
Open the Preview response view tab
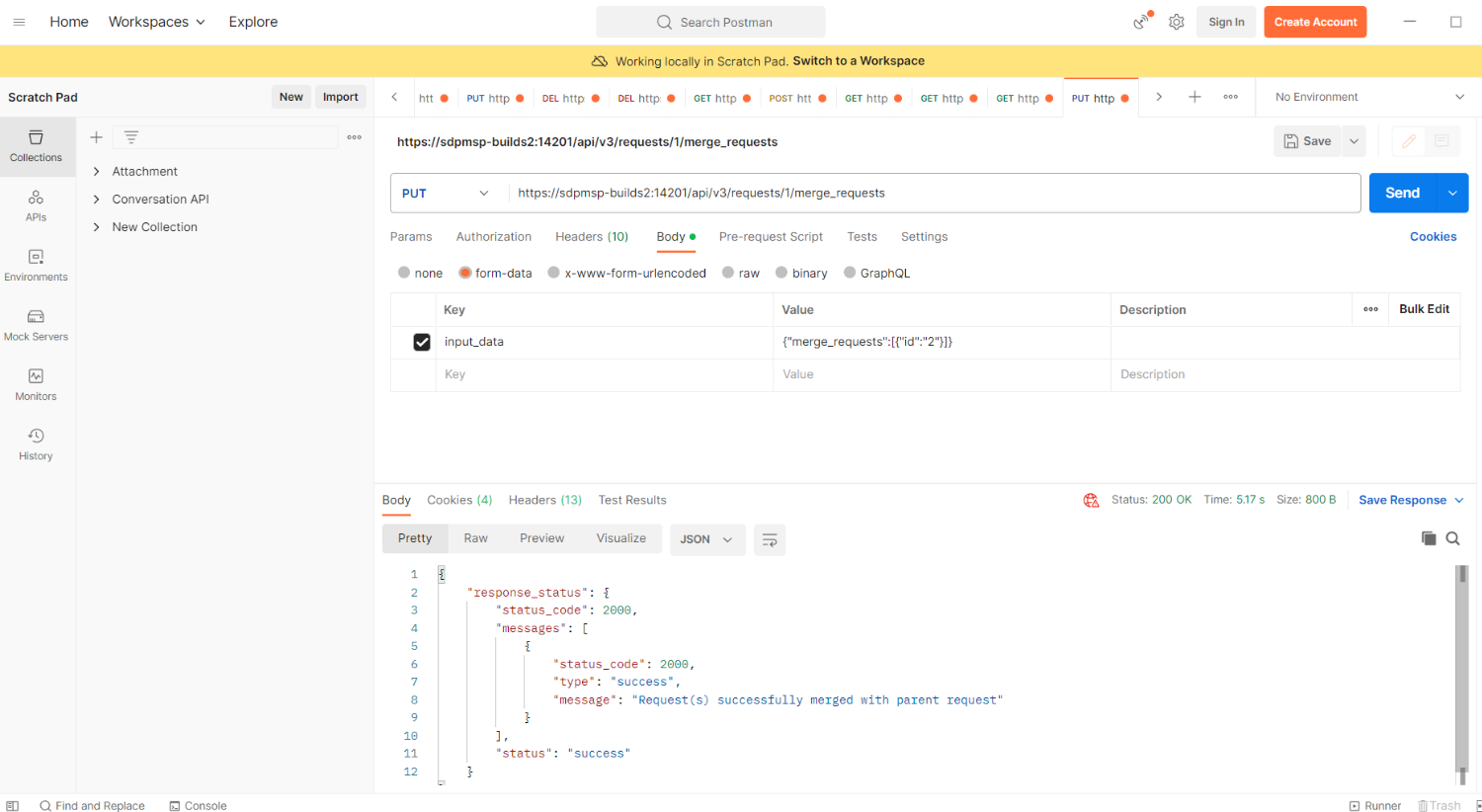(x=541, y=538)
